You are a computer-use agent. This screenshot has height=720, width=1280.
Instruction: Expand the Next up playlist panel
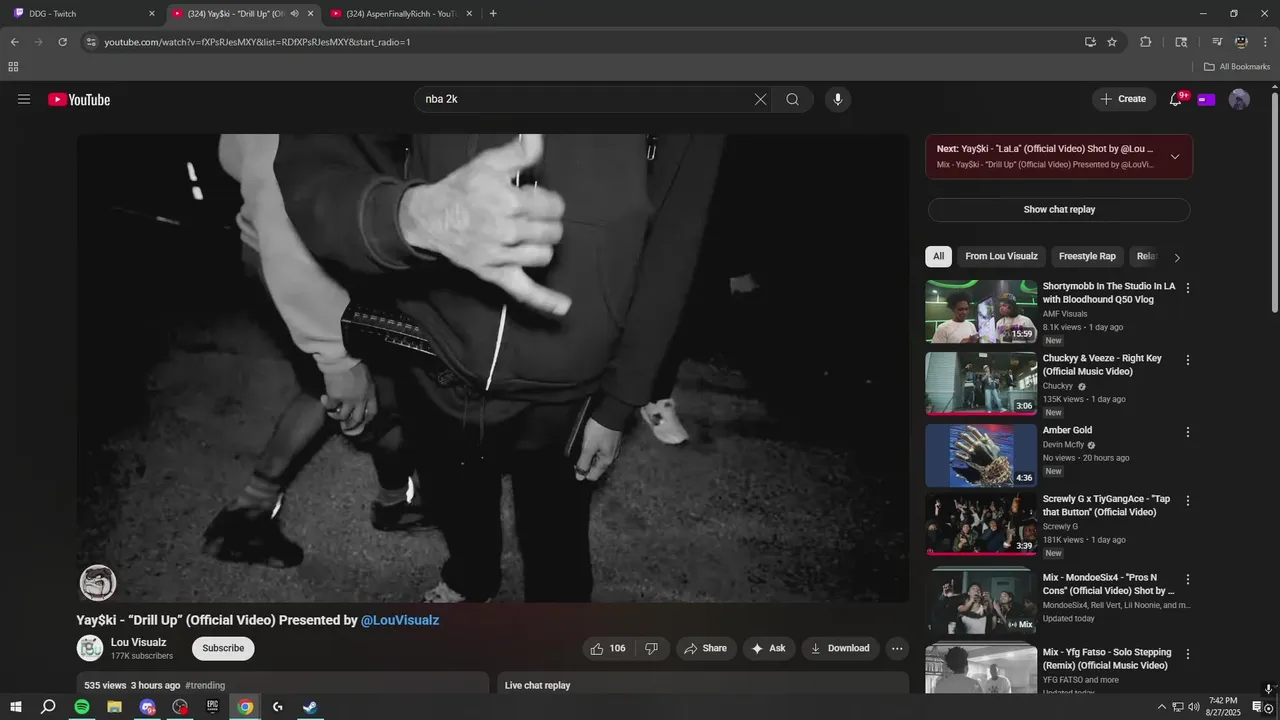1175,156
